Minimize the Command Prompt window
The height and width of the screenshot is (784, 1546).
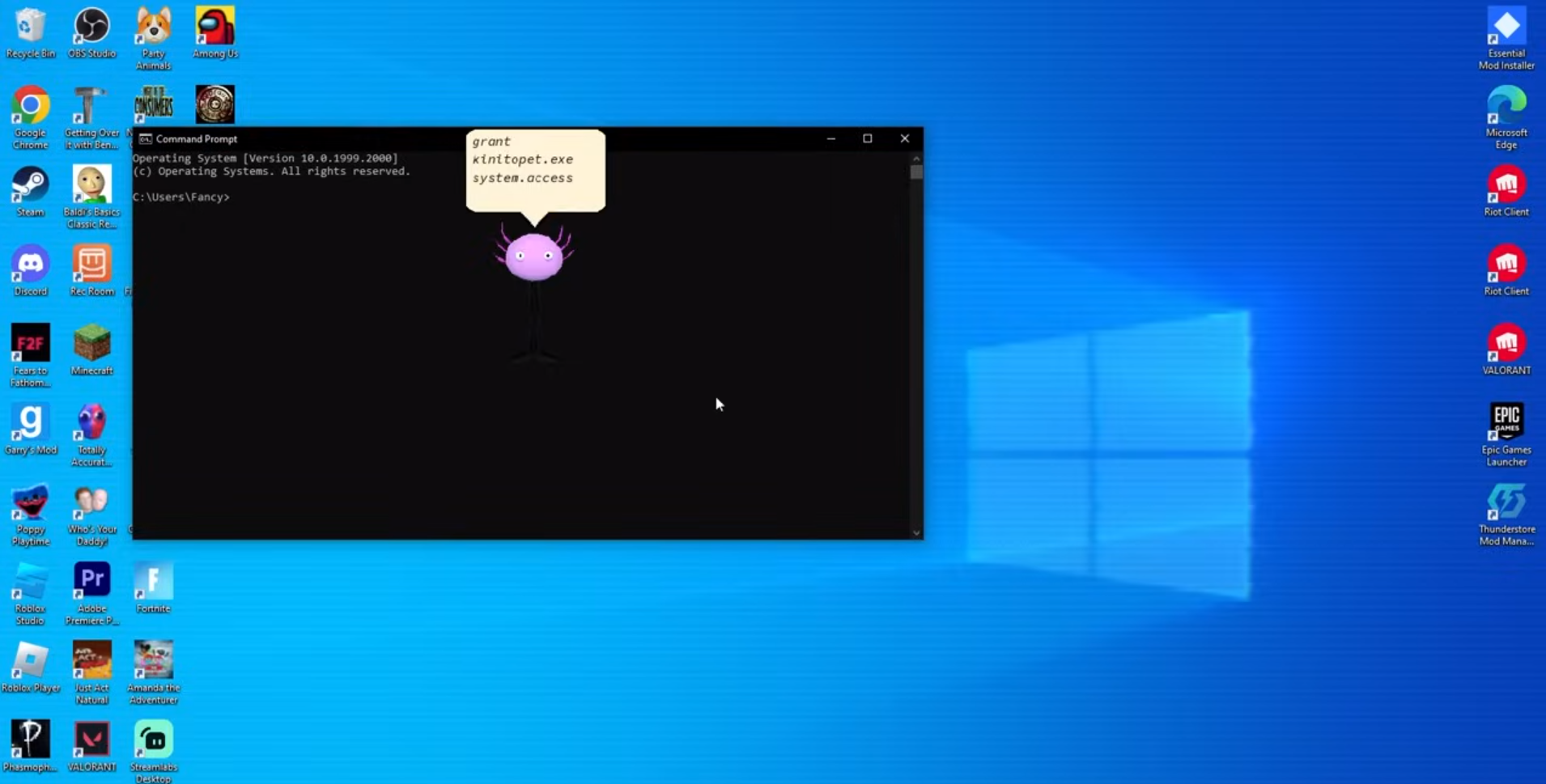click(831, 139)
